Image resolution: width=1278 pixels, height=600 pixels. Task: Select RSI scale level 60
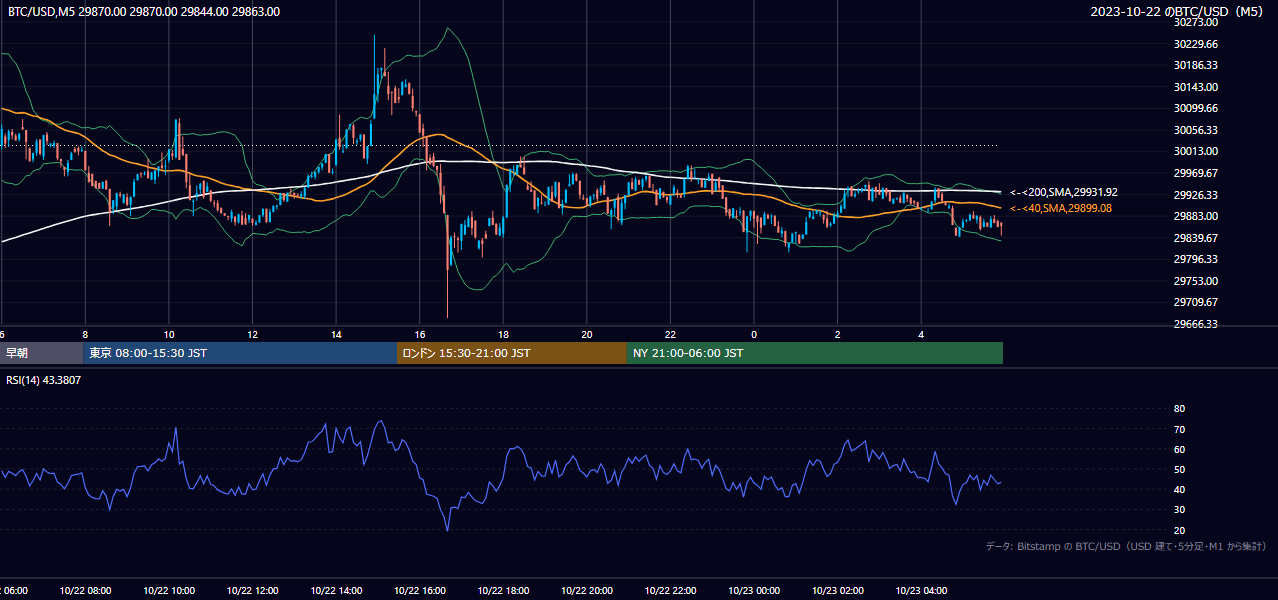(x=1179, y=449)
